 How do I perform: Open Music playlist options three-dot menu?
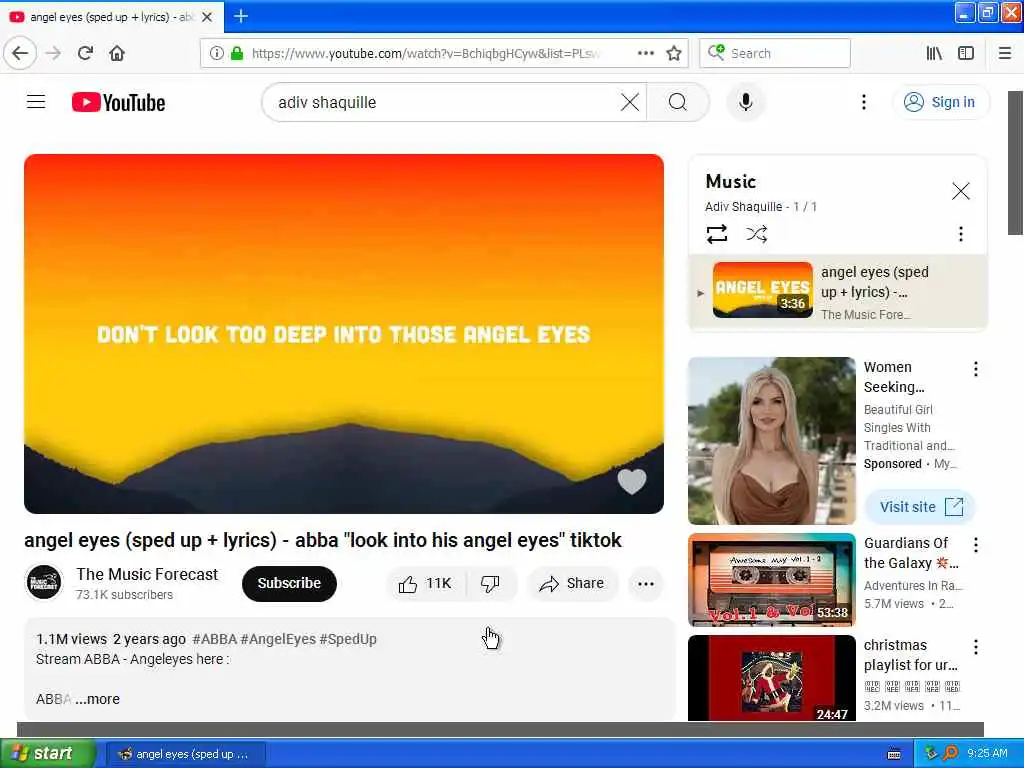click(961, 234)
